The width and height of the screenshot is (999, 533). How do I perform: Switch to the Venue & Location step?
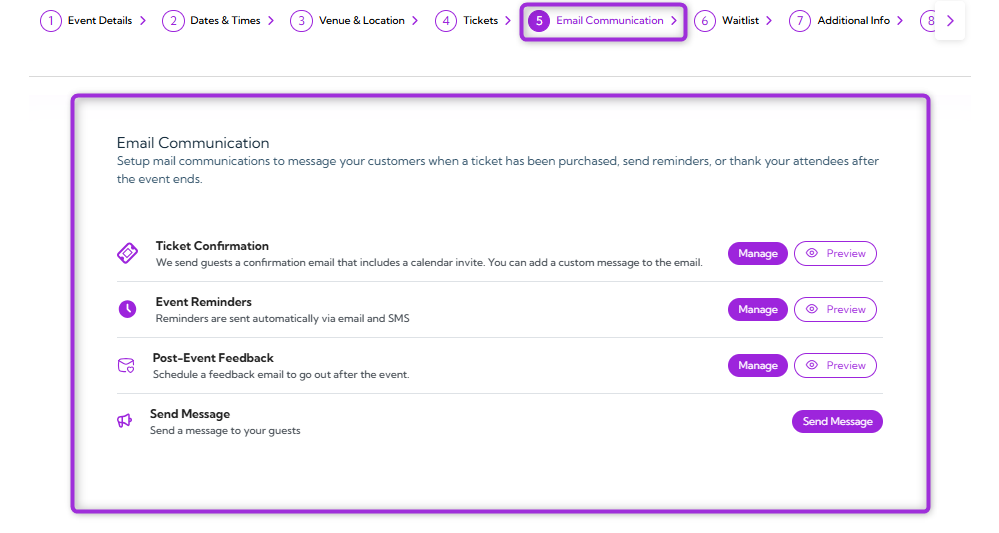tap(361, 20)
